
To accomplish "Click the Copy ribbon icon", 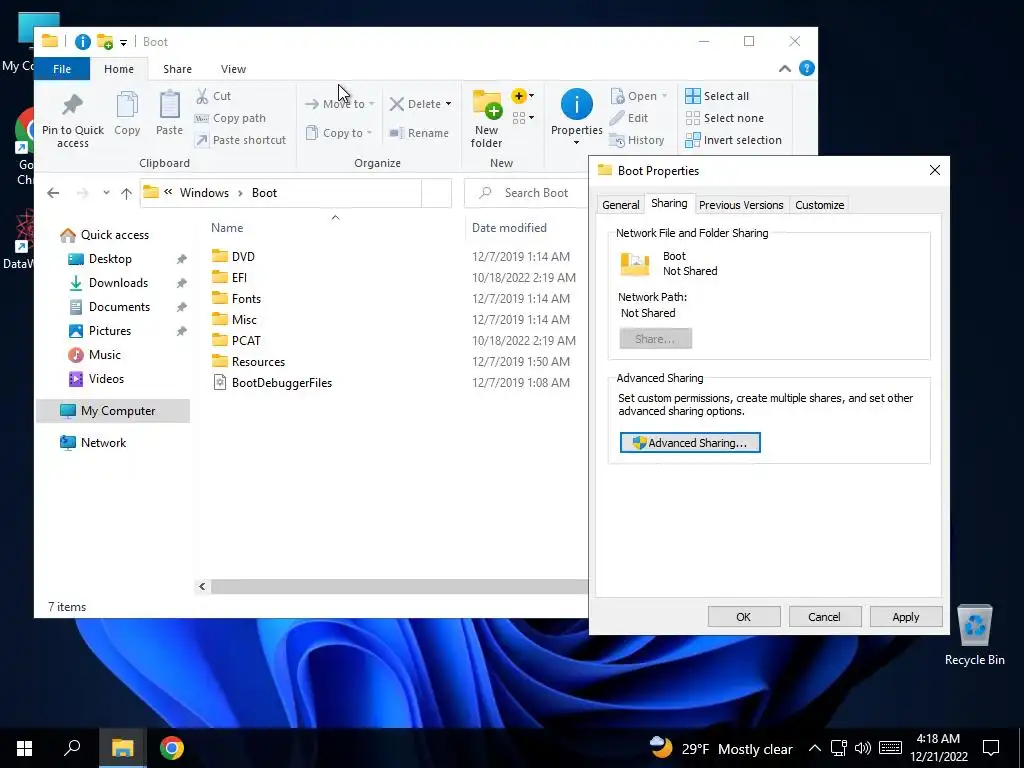I will tap(127, 114).
